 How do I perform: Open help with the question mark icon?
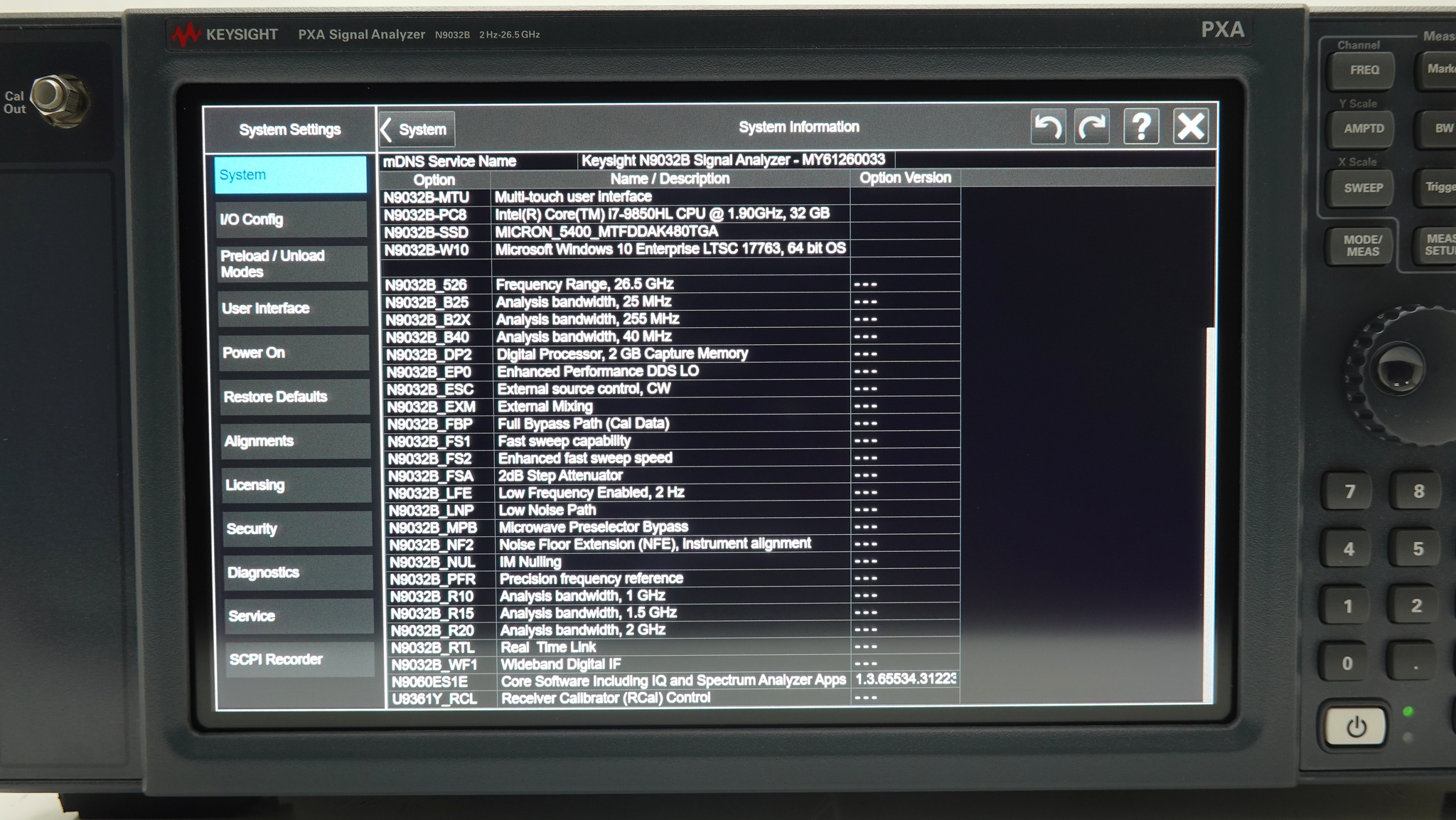tap(1141, 127)
